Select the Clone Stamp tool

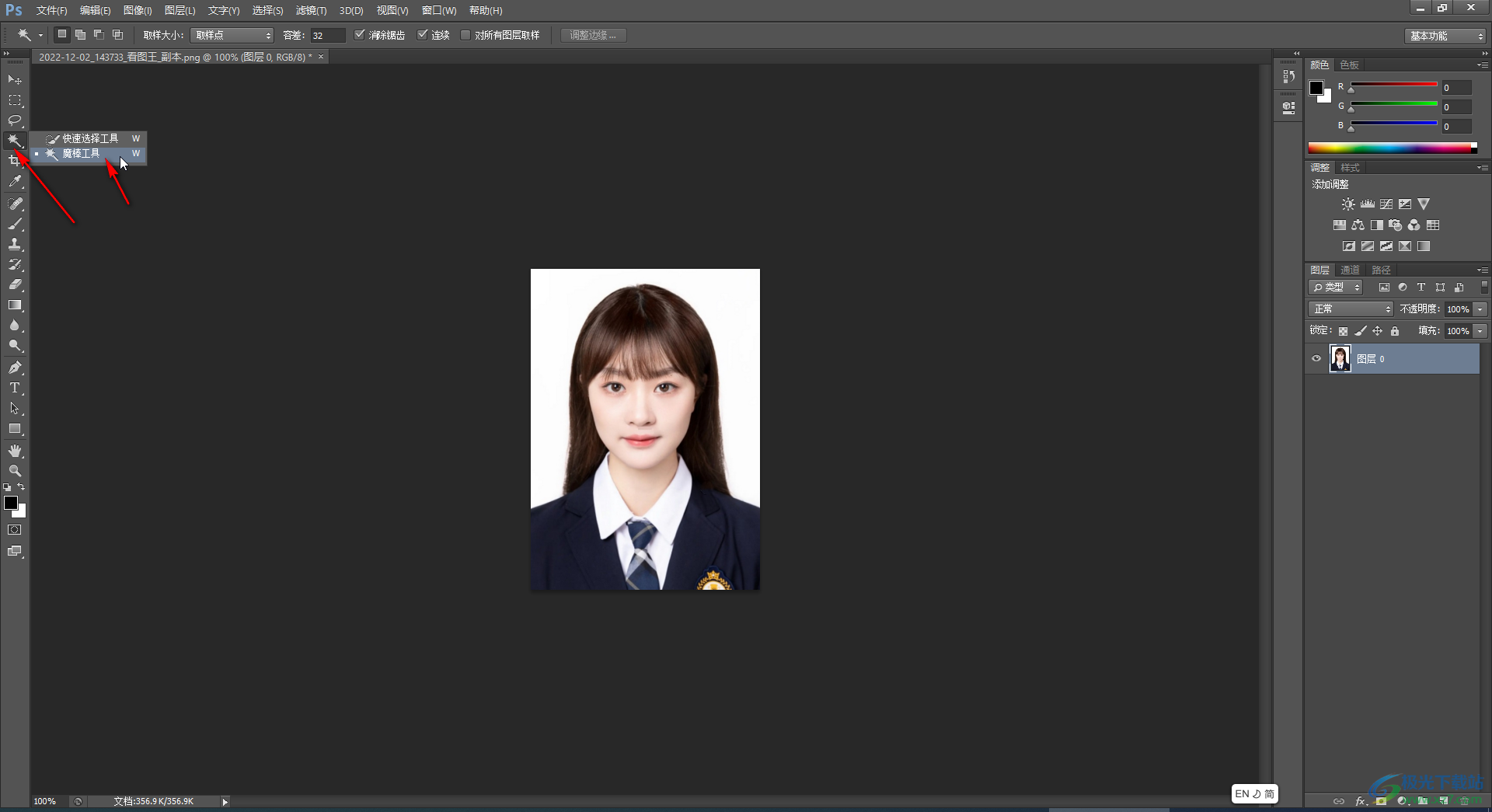[15, 244]
